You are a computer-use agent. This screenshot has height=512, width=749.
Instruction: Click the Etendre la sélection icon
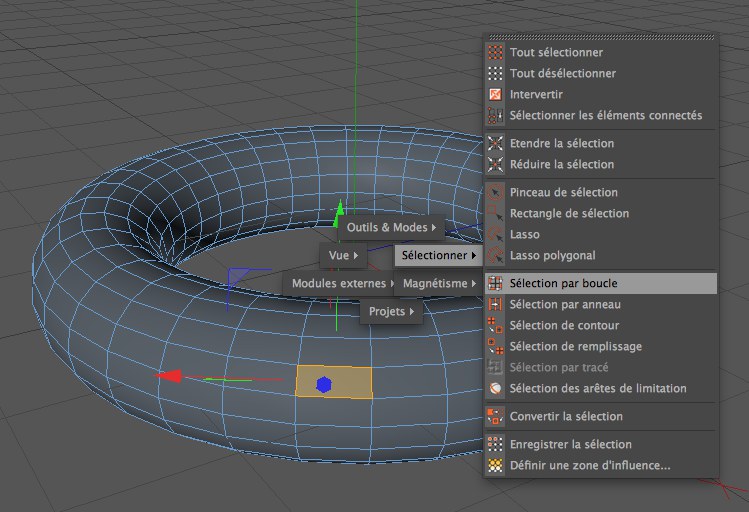[494, 143]
